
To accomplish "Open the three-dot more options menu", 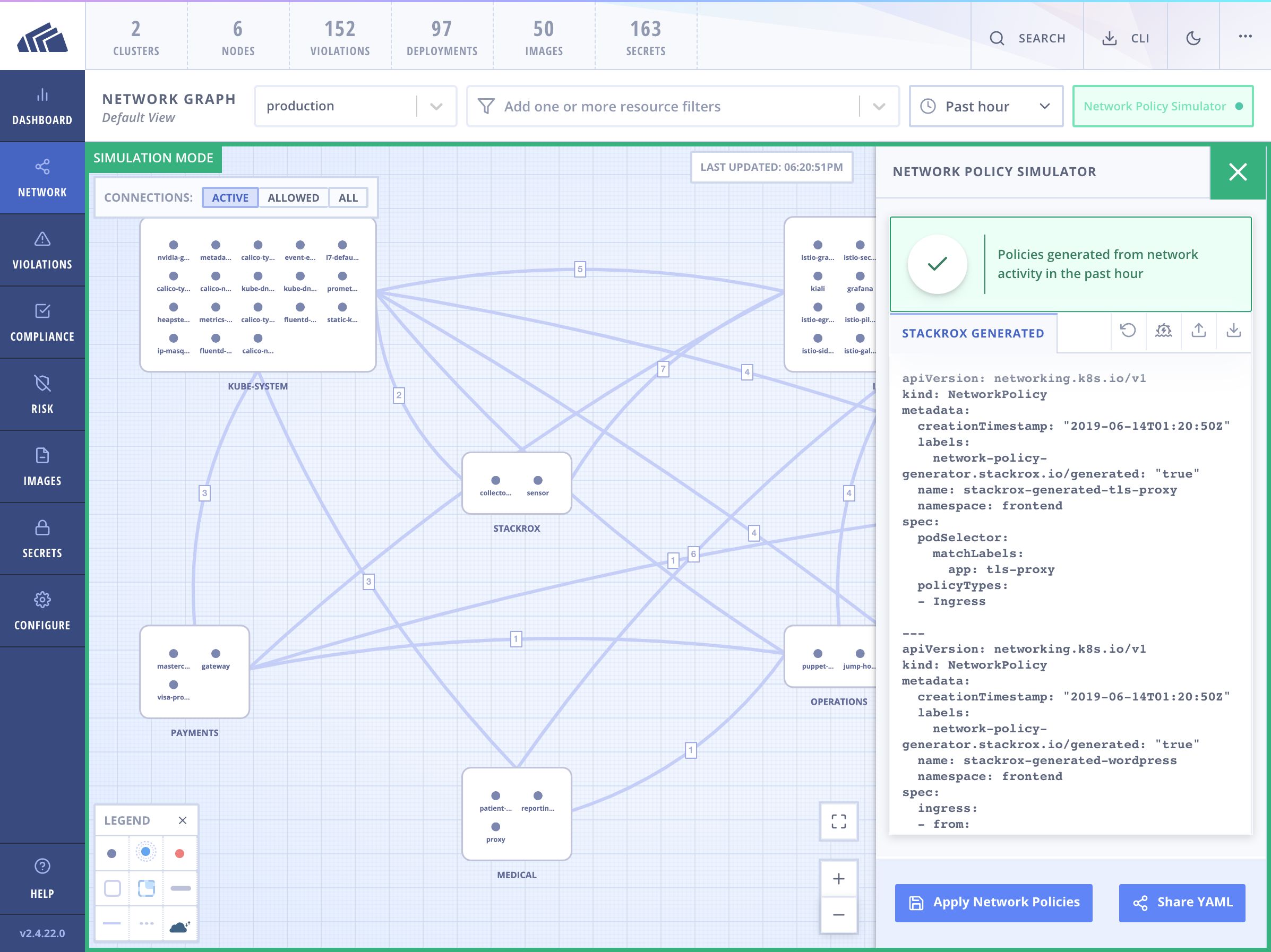I will coord(1245,36).
